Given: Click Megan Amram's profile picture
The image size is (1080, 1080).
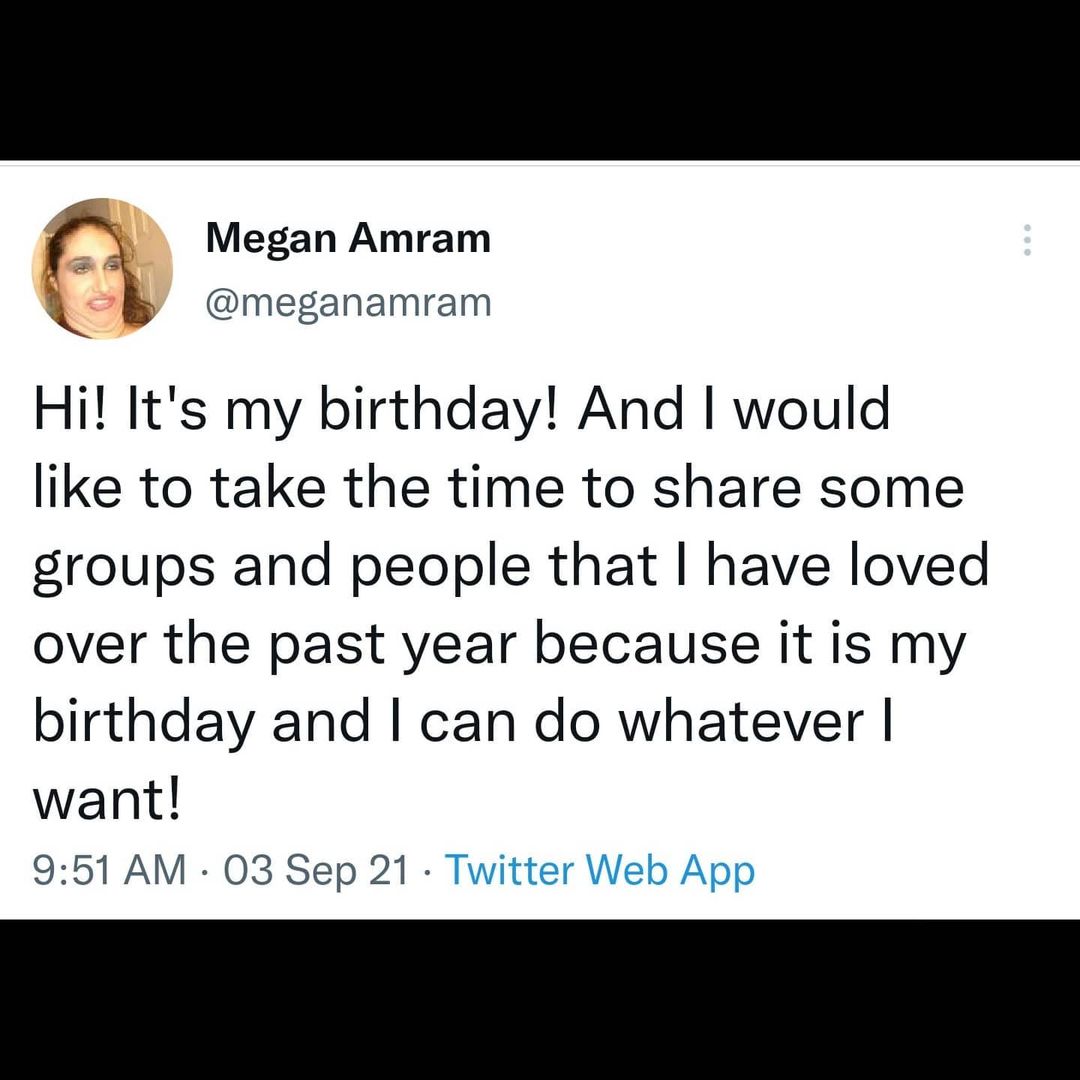Looking at the screenshot, I should [x=102, y=268].
